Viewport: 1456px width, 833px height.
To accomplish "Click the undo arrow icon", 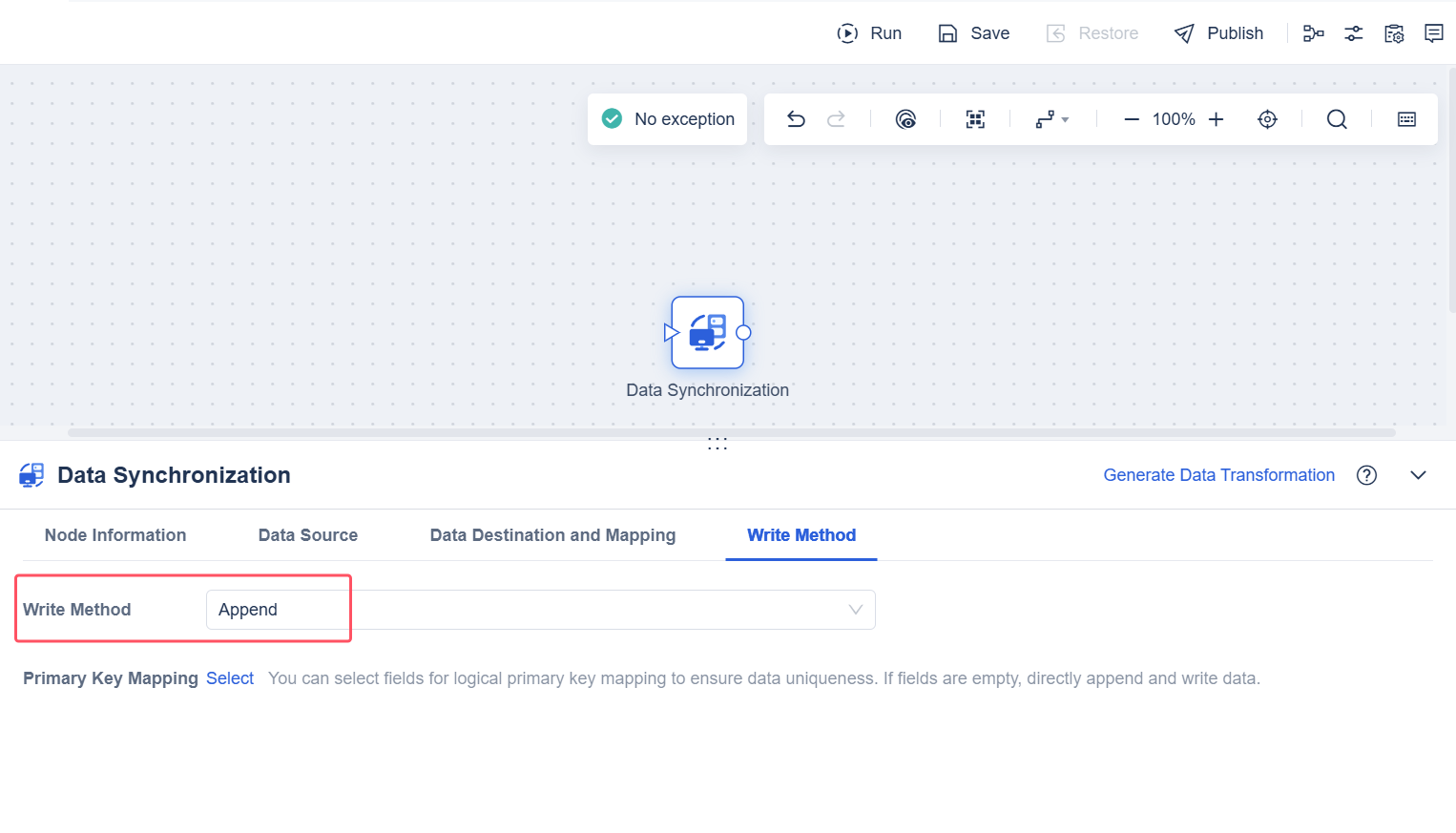I will [x=796, y=119].
